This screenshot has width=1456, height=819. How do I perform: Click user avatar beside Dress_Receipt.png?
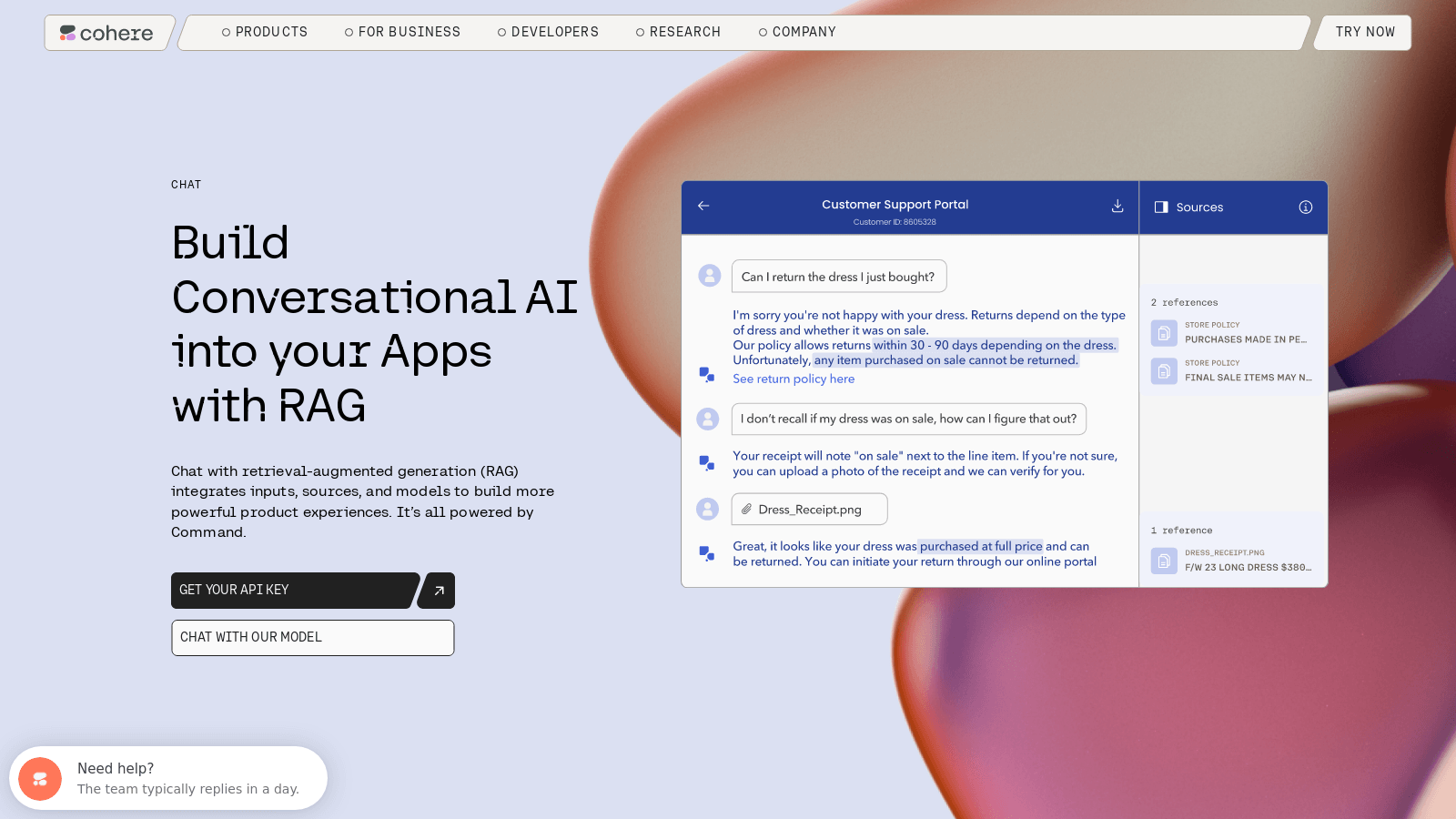pyautogui.click(x=708, y=509)
